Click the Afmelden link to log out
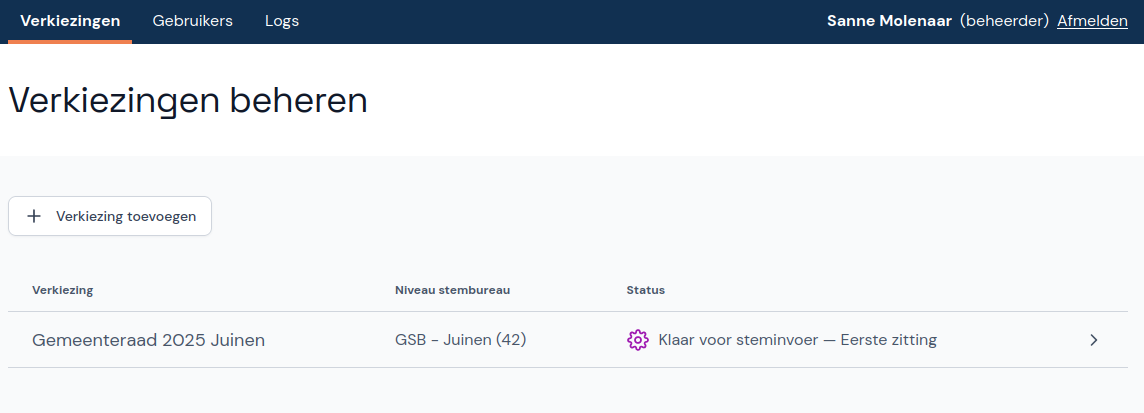 coord(1092,21)
